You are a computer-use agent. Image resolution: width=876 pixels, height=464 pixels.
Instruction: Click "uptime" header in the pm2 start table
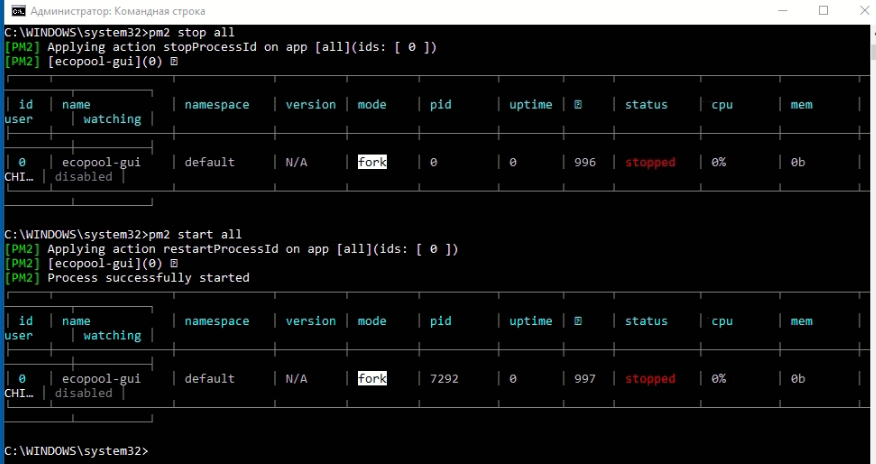click(531, 321)
